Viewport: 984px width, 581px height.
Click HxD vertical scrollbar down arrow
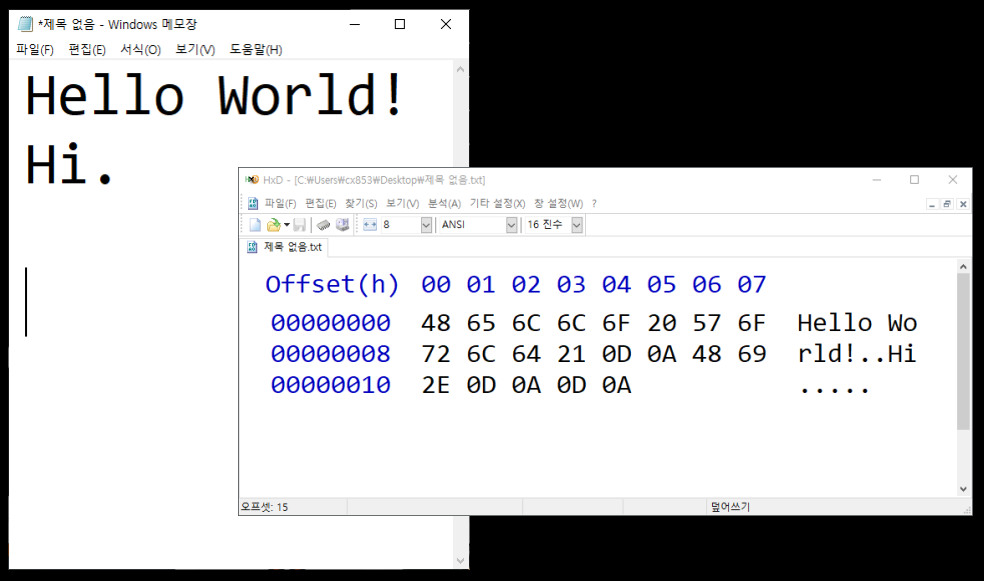[963, 489]
